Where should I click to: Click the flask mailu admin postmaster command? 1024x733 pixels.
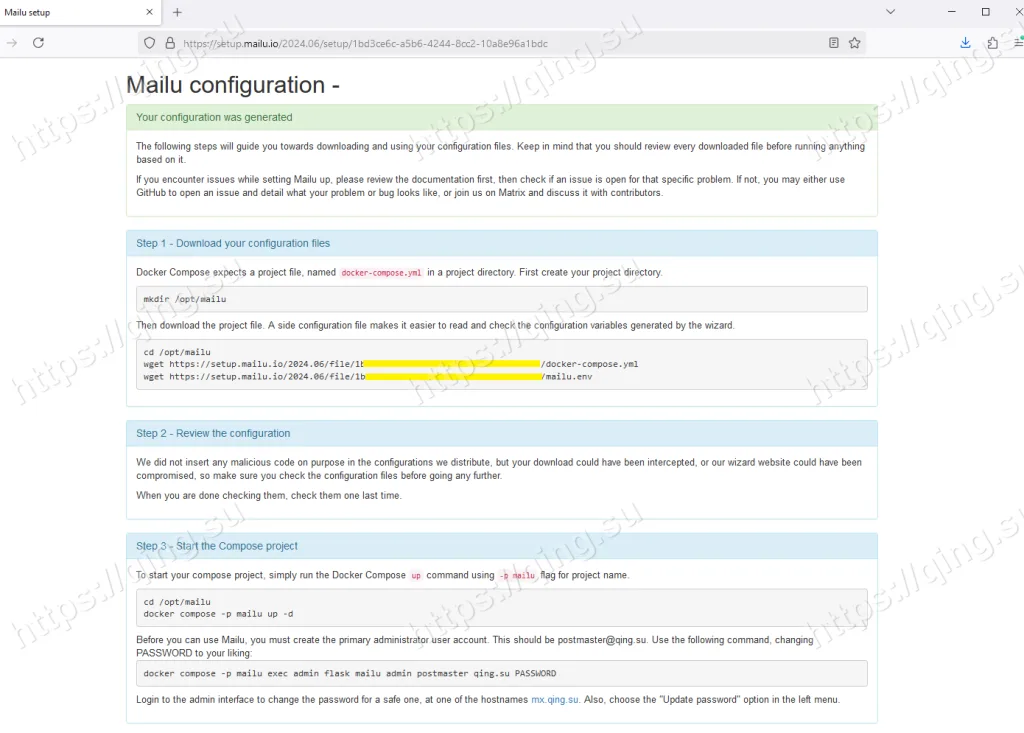point(349,674)
